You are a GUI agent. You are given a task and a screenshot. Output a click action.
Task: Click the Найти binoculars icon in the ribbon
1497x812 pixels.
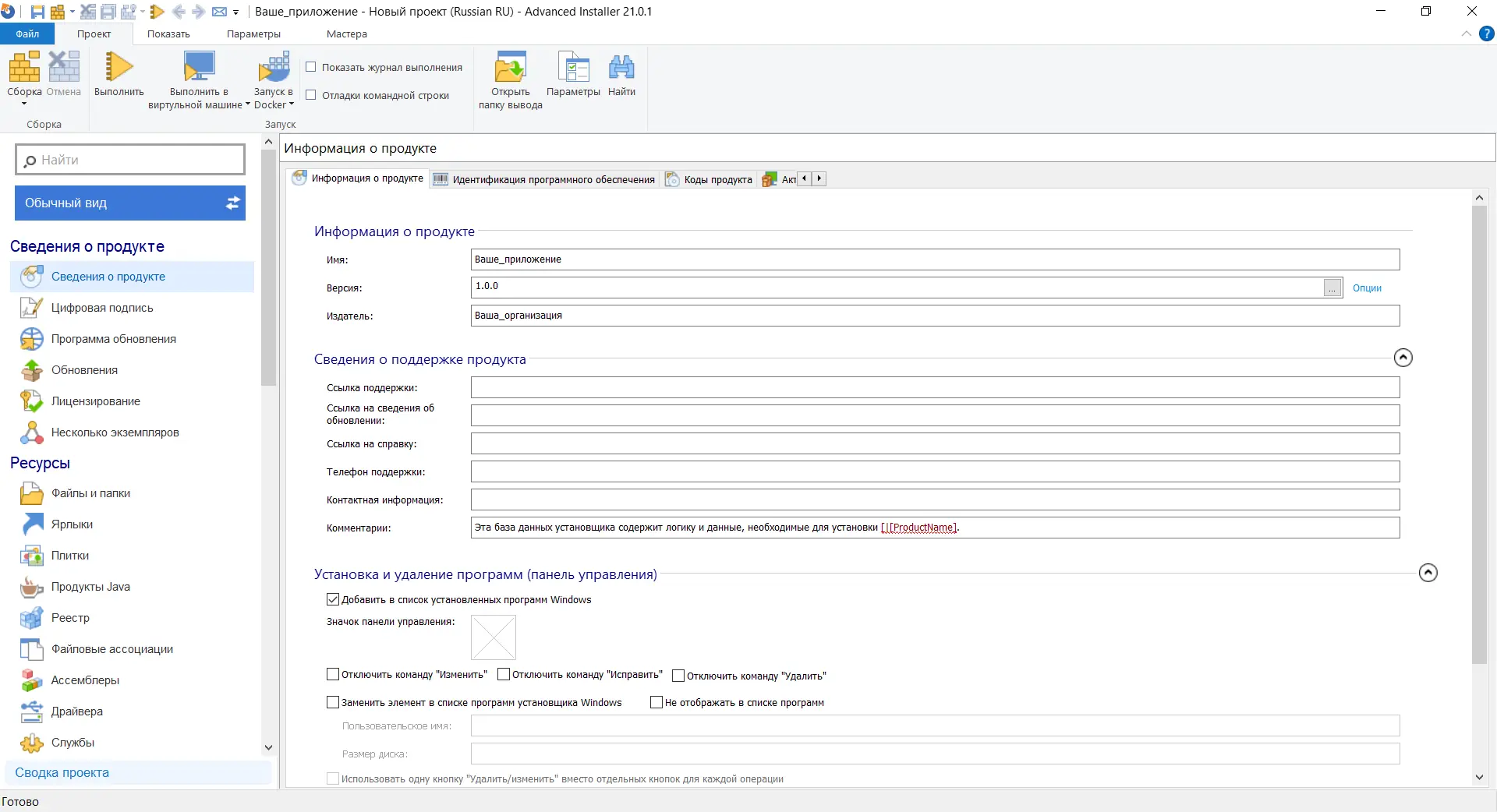pyautogui.click(x=621, y=67)
